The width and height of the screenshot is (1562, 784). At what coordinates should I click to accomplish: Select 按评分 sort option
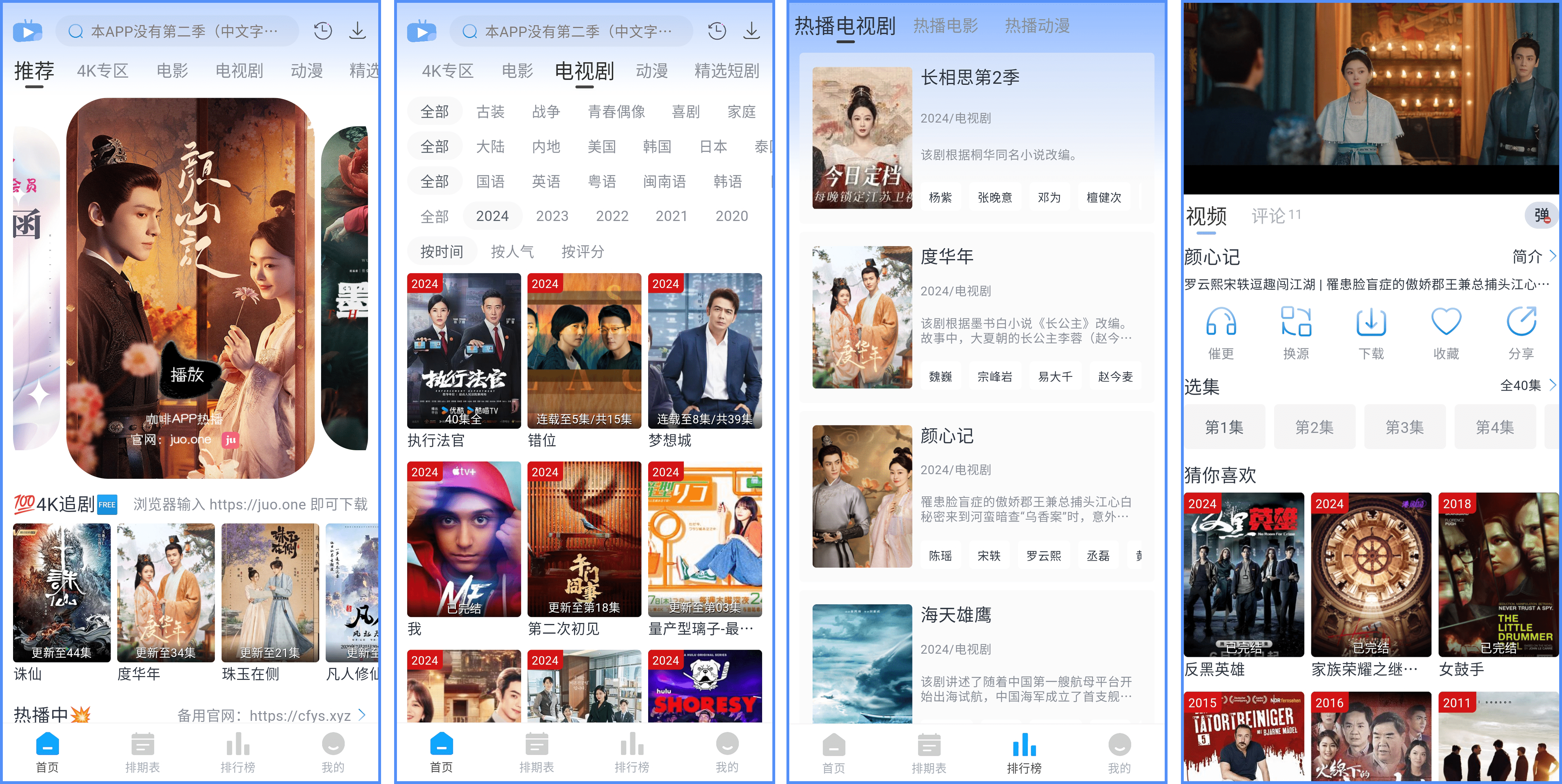point(583,252)
